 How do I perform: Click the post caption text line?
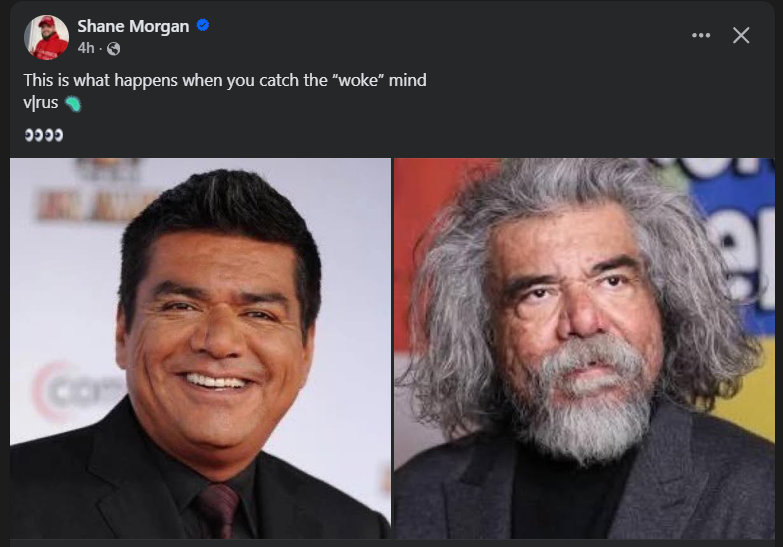pos(225,80)
